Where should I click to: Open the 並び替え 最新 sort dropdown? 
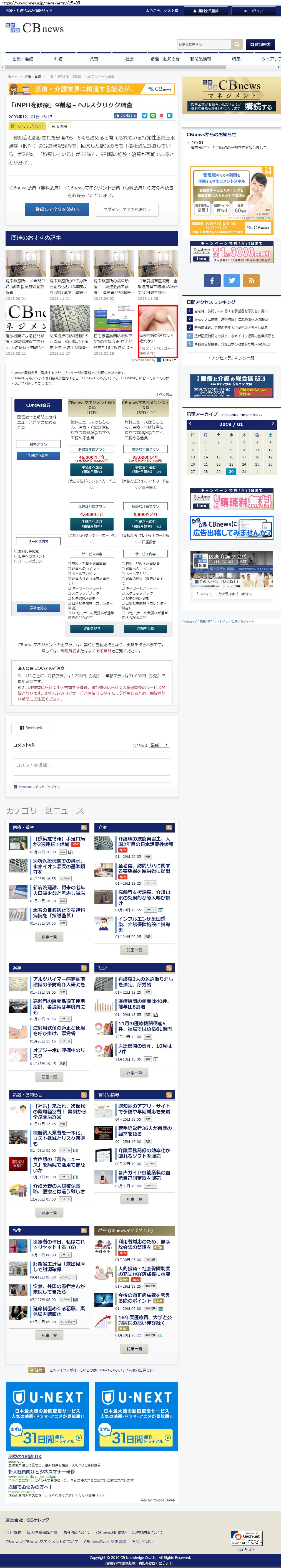point(159,745)
